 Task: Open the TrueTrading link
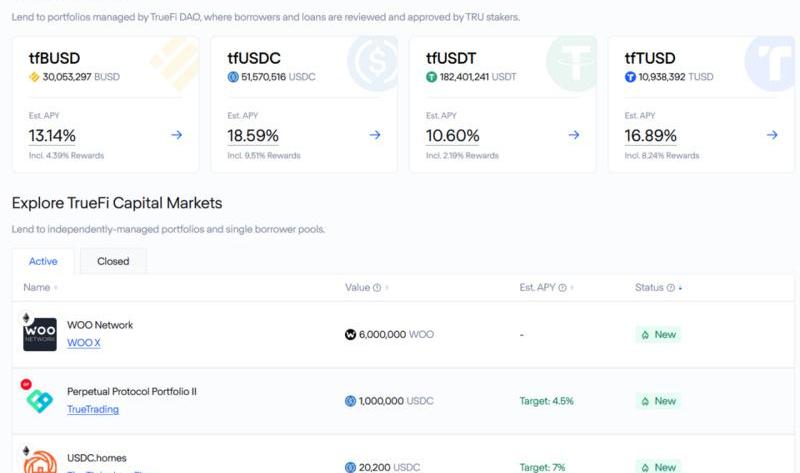92,409
